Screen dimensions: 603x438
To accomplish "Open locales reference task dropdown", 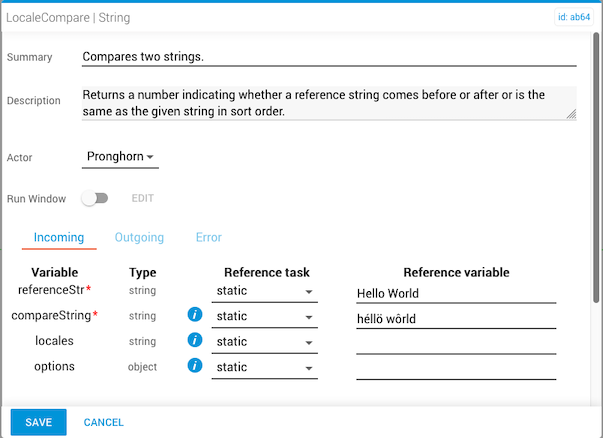I will pos(265,342).
